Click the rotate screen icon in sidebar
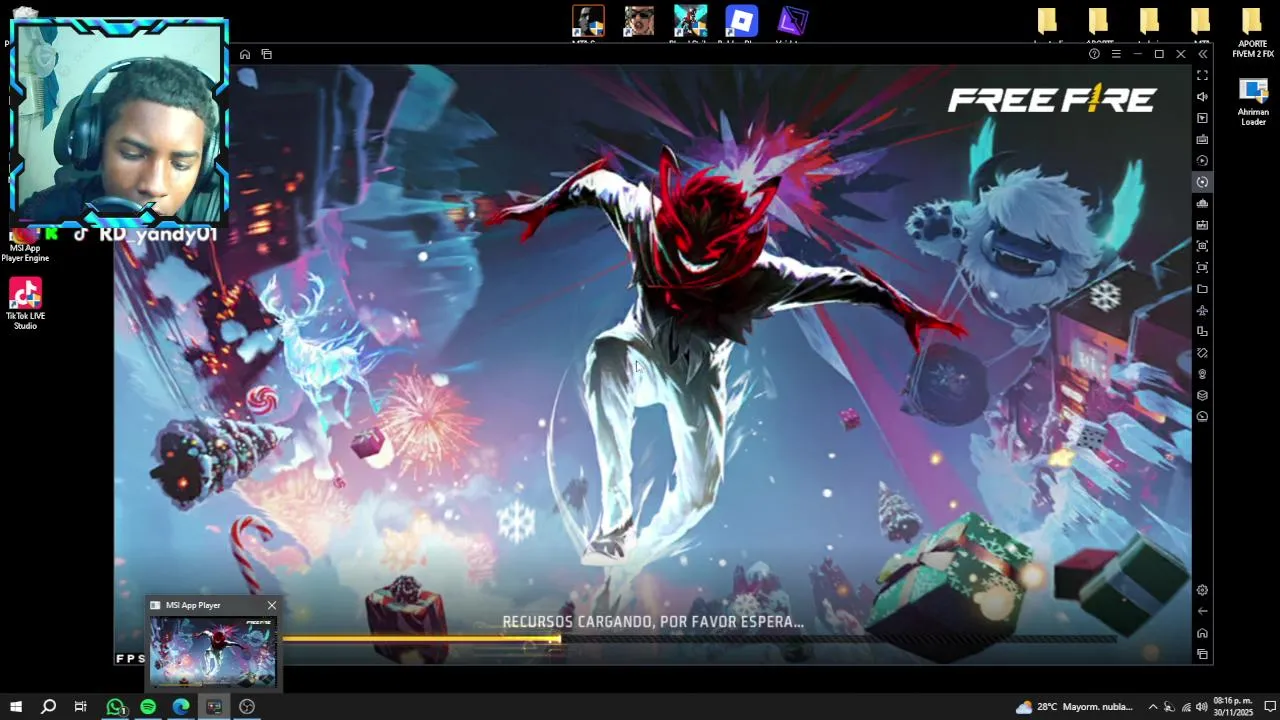 pyautogui.click(x=1202, y=332)
